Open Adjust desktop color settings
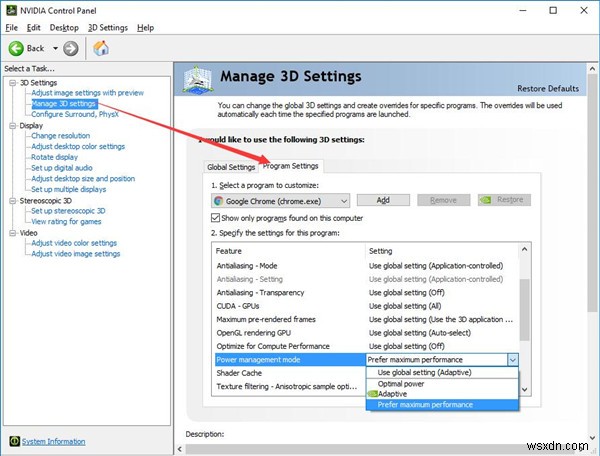This screenshot has width=600, height=456. (78, 146)
